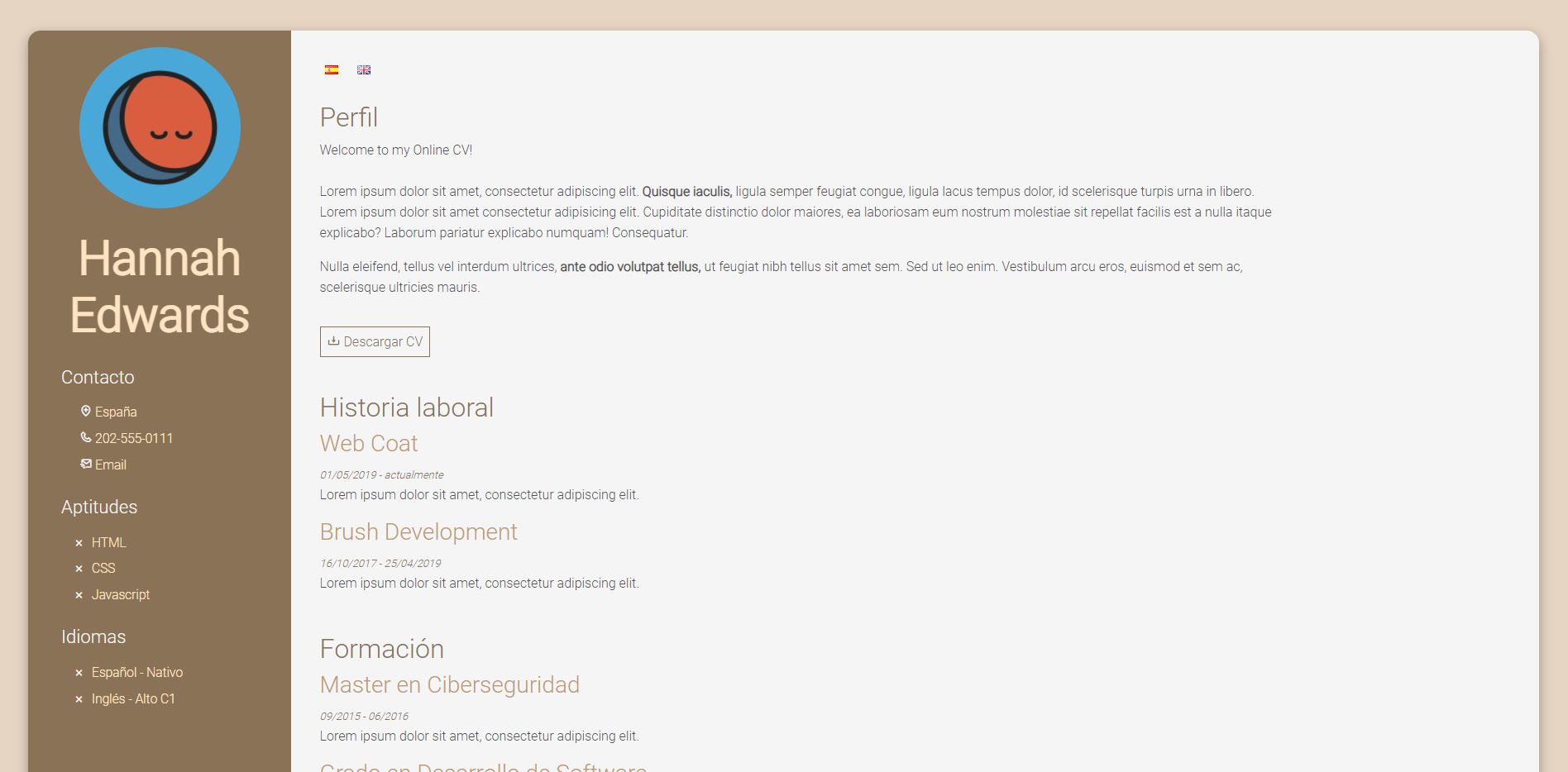Switch language with the UK flag icon
Viewport: 1568px width, 772px height.
point(364,70)
